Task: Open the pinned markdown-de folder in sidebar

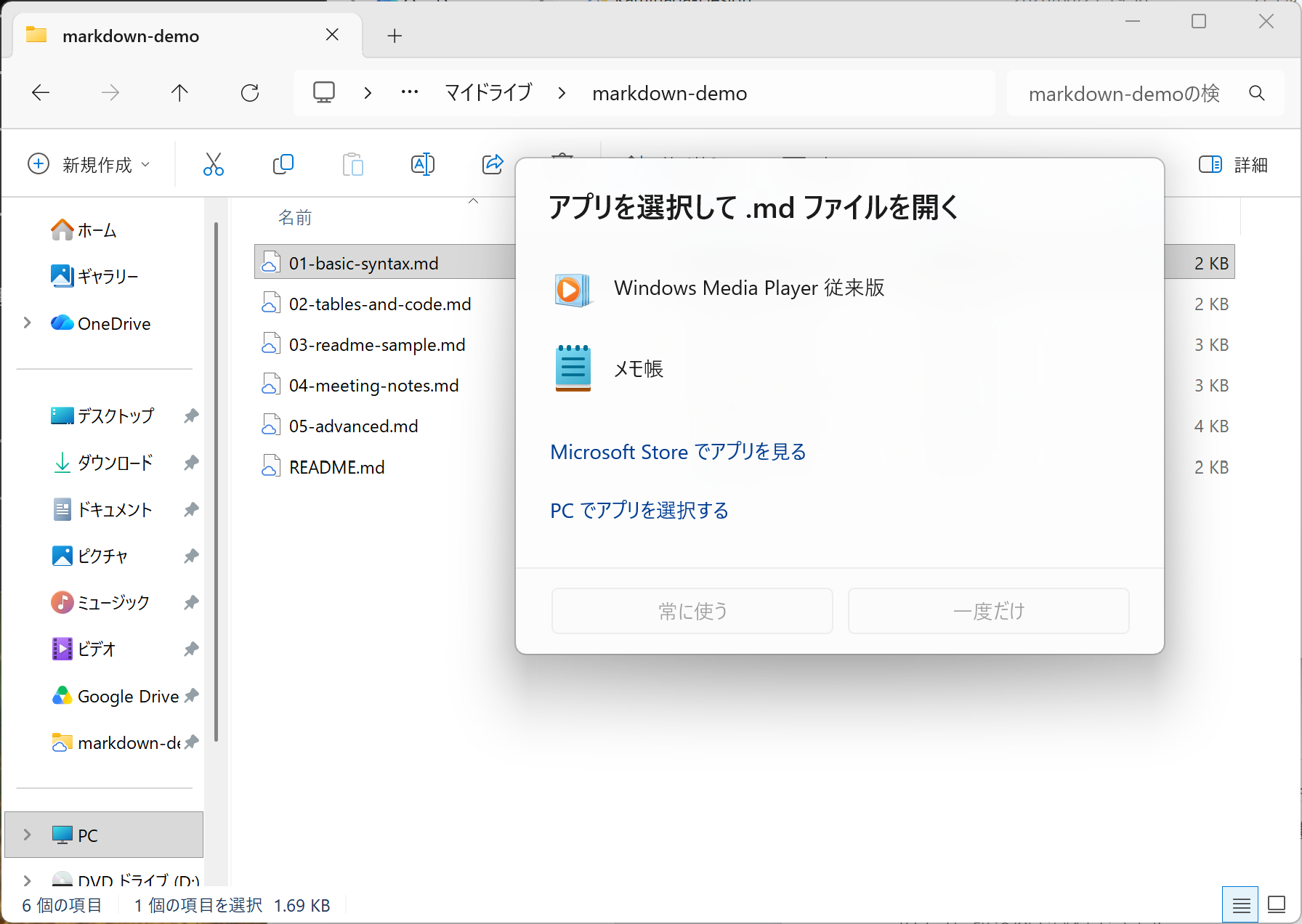Action: coord(116,743)
